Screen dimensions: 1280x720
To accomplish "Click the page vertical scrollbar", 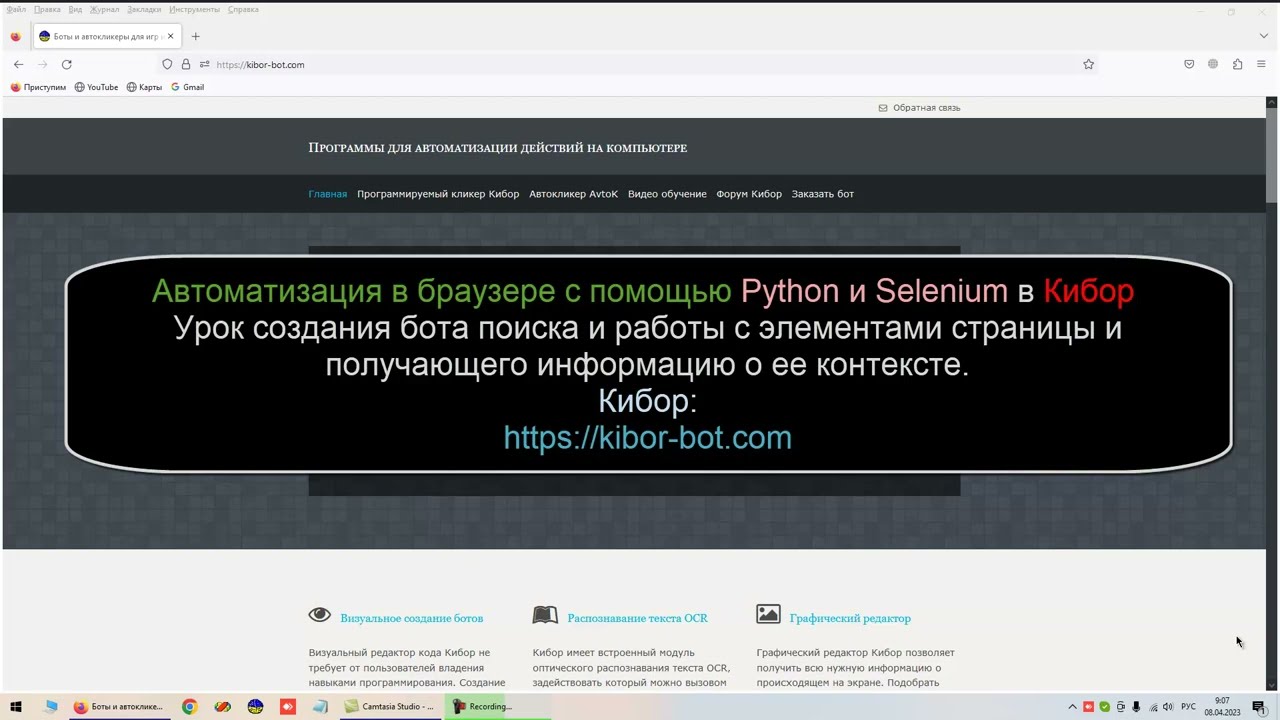I will point(1272,393).
